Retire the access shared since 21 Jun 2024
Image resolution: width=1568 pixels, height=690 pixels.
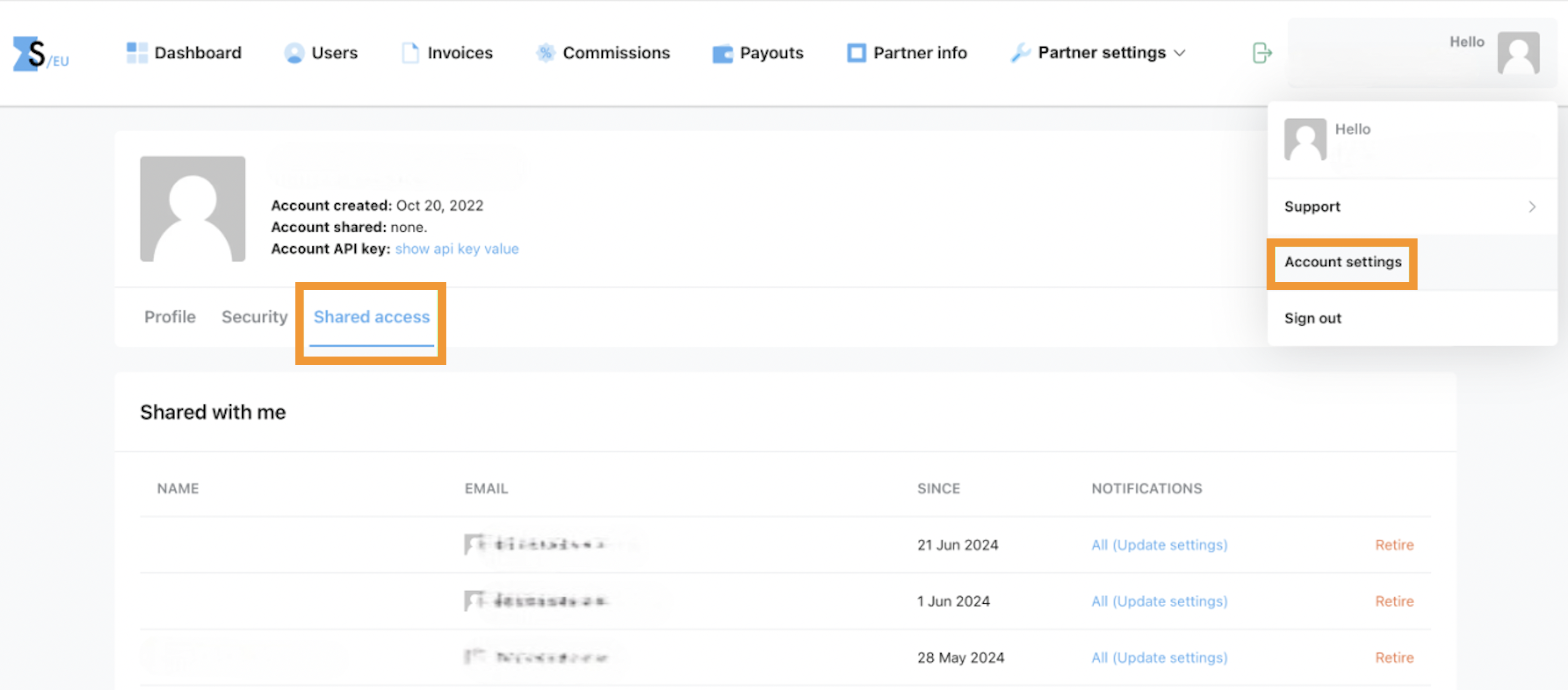pyautogui.click(x=1394, y=545)
